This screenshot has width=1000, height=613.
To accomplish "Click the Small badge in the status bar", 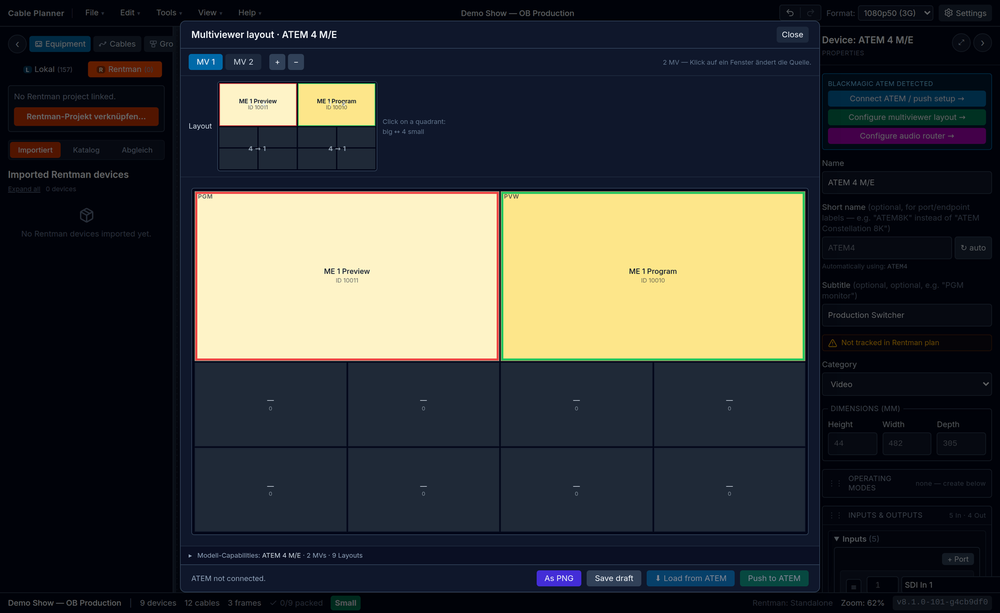I will pyautogui.click(x=346, y=603).
